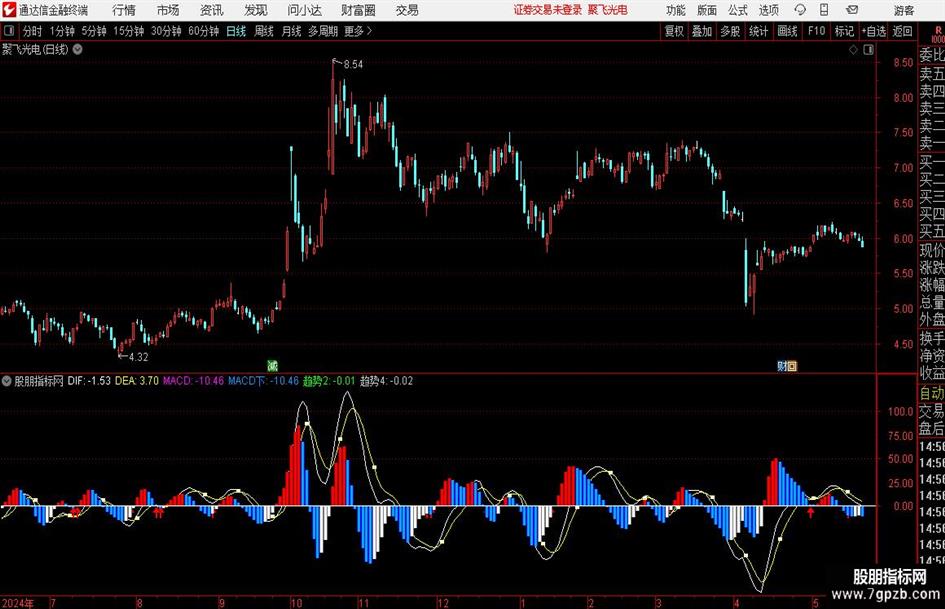The width and height of the screenshot is (945, 609).
Task: Toggle the right panel icon above price axis
Action: pos(868,50)
